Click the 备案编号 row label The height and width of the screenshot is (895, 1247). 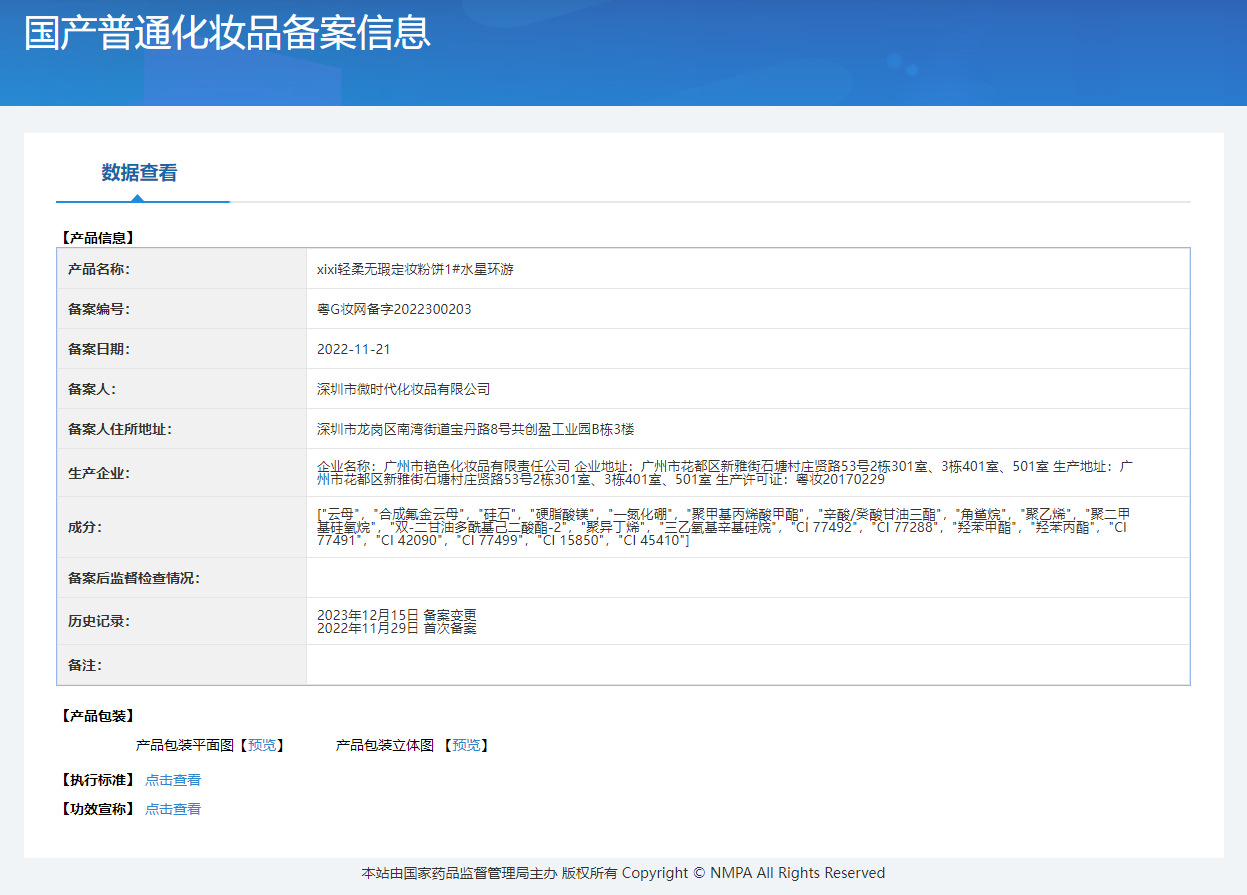coord(99,309)
